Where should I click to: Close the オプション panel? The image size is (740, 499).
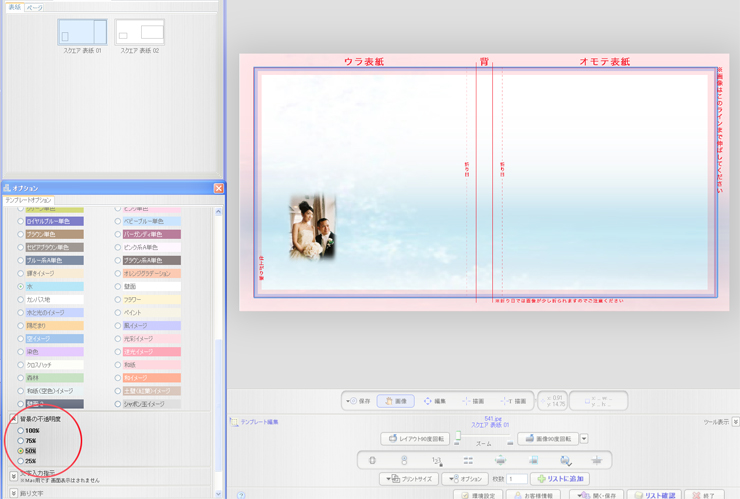pyautogui.click(x=218, y=188)
